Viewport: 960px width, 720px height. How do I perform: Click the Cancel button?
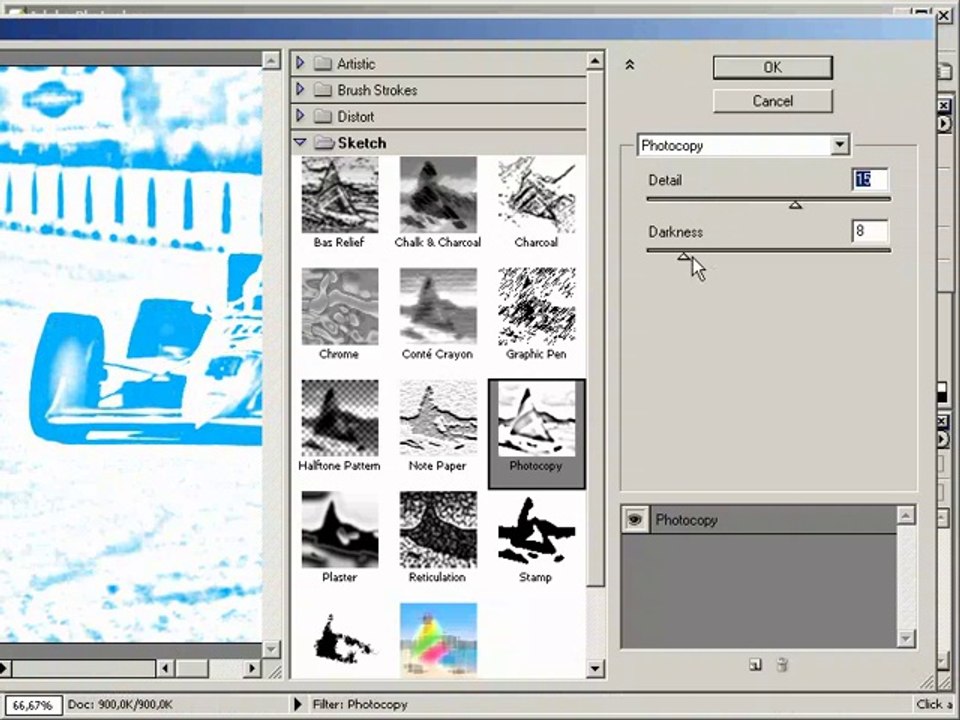point(773,101)
